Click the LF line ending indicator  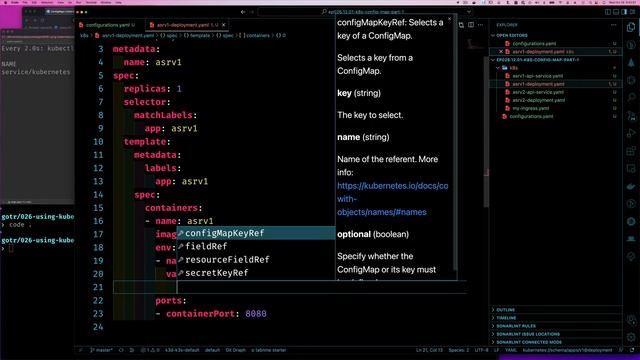tap(496, 350)
